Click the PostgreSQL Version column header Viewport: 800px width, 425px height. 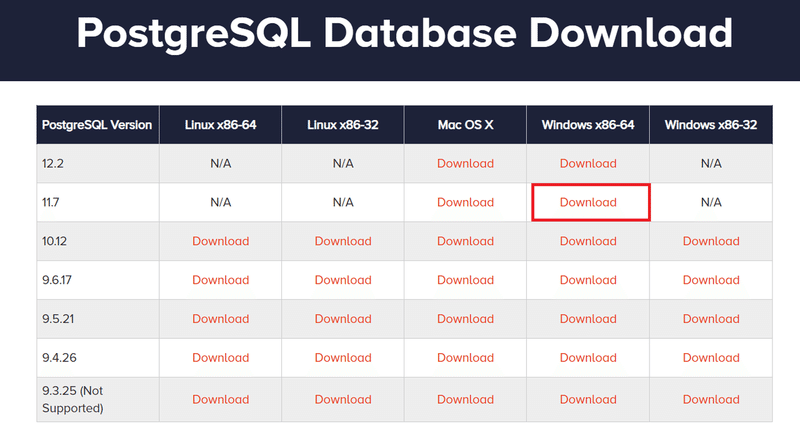97,124
